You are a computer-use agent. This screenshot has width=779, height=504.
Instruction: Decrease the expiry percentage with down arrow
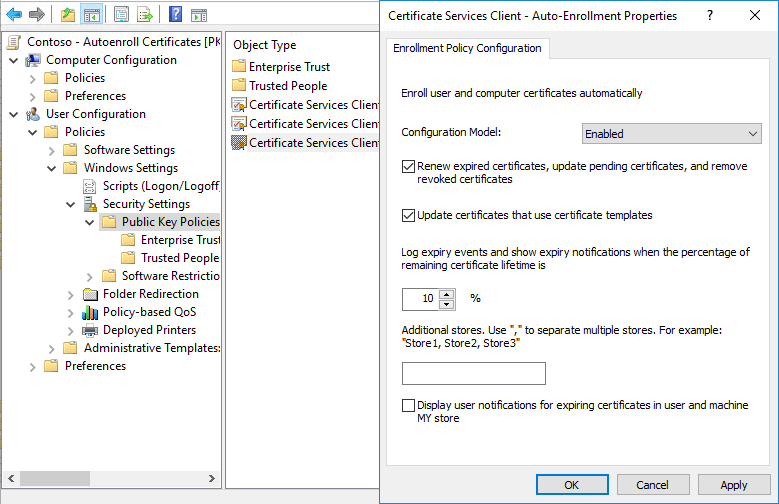click(447, 304)
